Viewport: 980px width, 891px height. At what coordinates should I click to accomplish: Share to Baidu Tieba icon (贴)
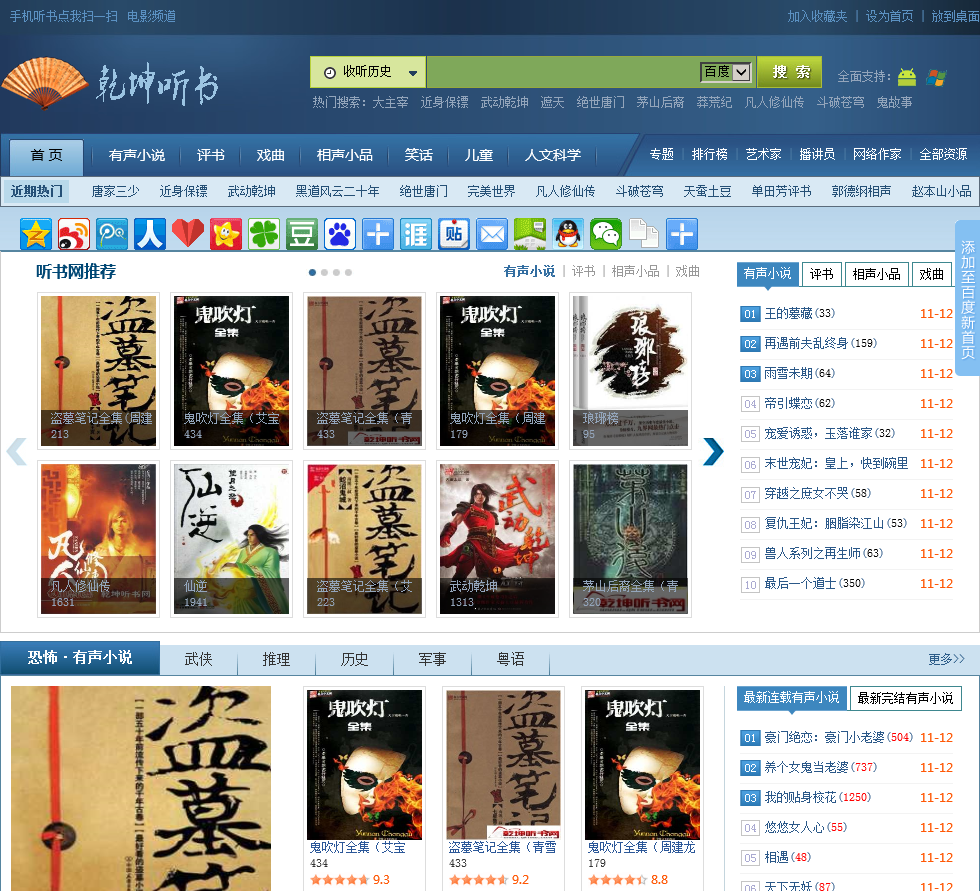click(x=454, y=234)
